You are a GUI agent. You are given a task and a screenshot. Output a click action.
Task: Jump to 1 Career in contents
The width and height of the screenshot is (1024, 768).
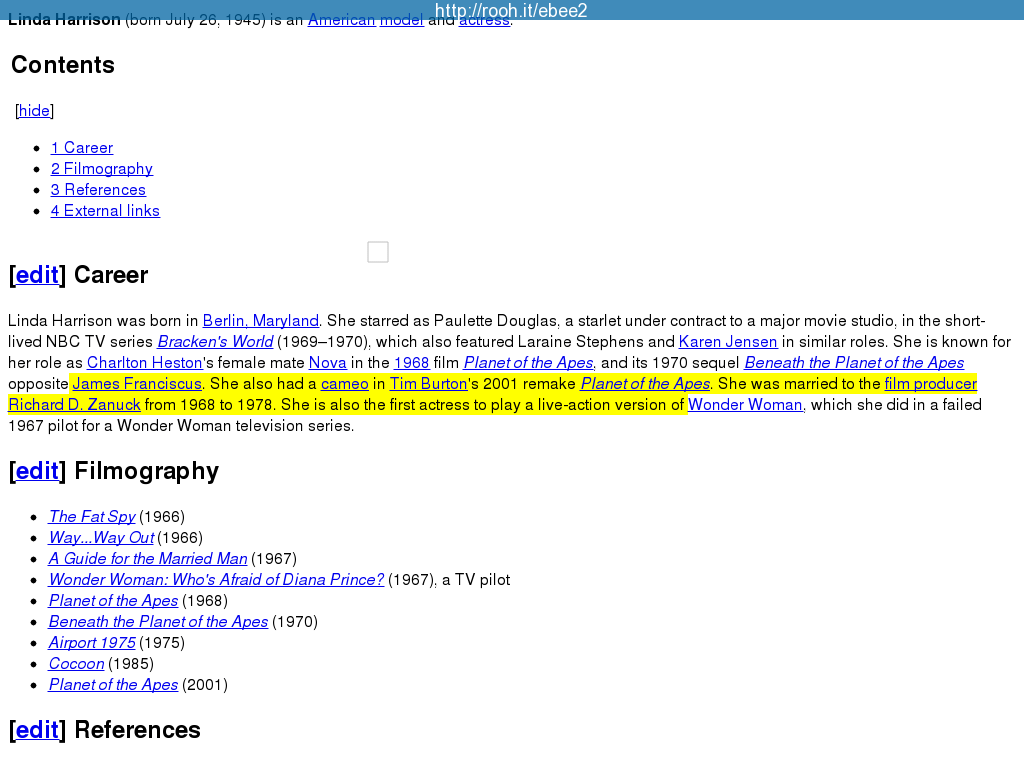82,148
